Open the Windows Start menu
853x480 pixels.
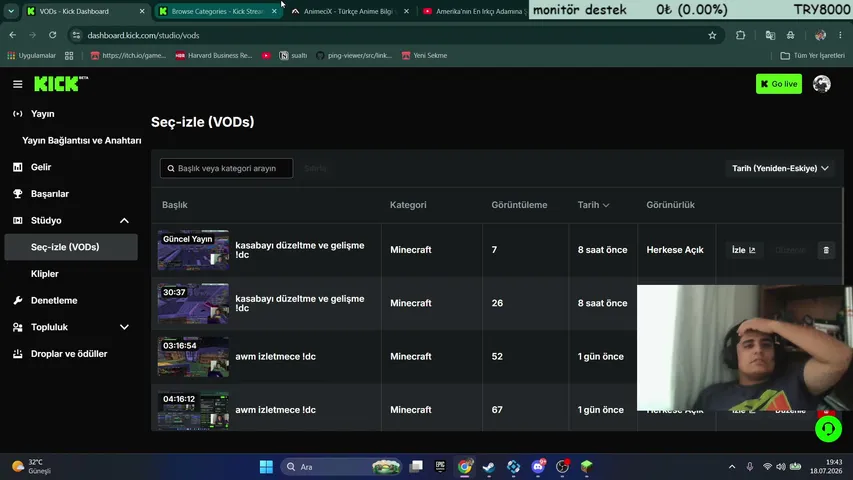[266, 466]
